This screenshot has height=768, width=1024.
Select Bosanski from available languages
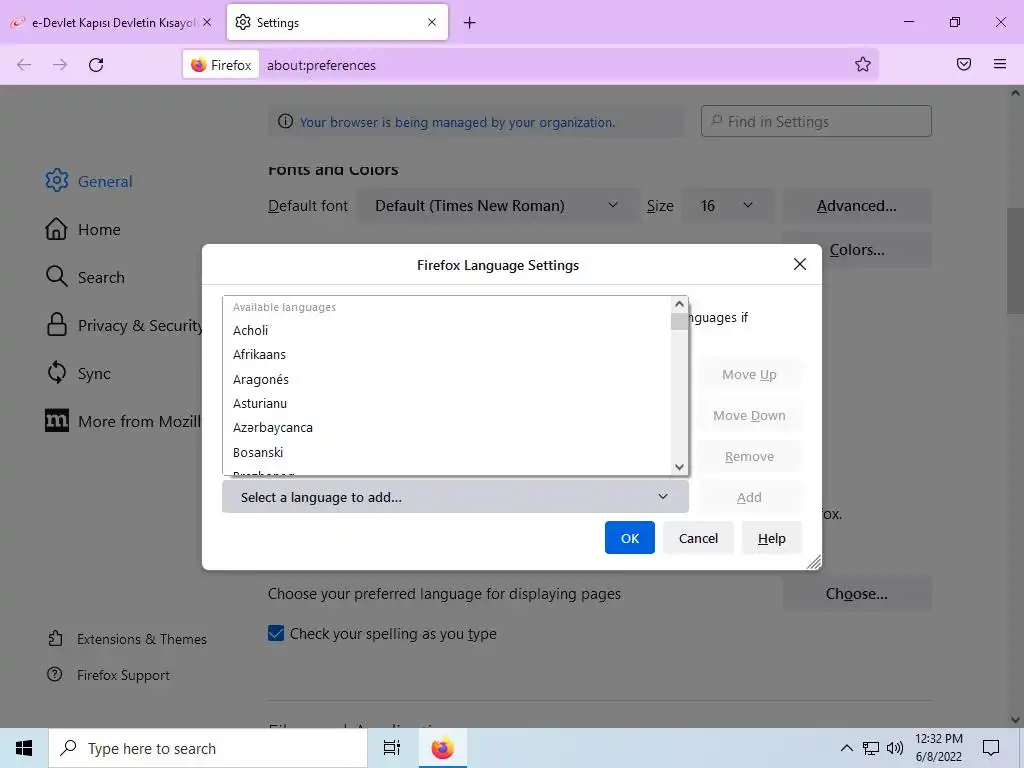tap(447, 453)
